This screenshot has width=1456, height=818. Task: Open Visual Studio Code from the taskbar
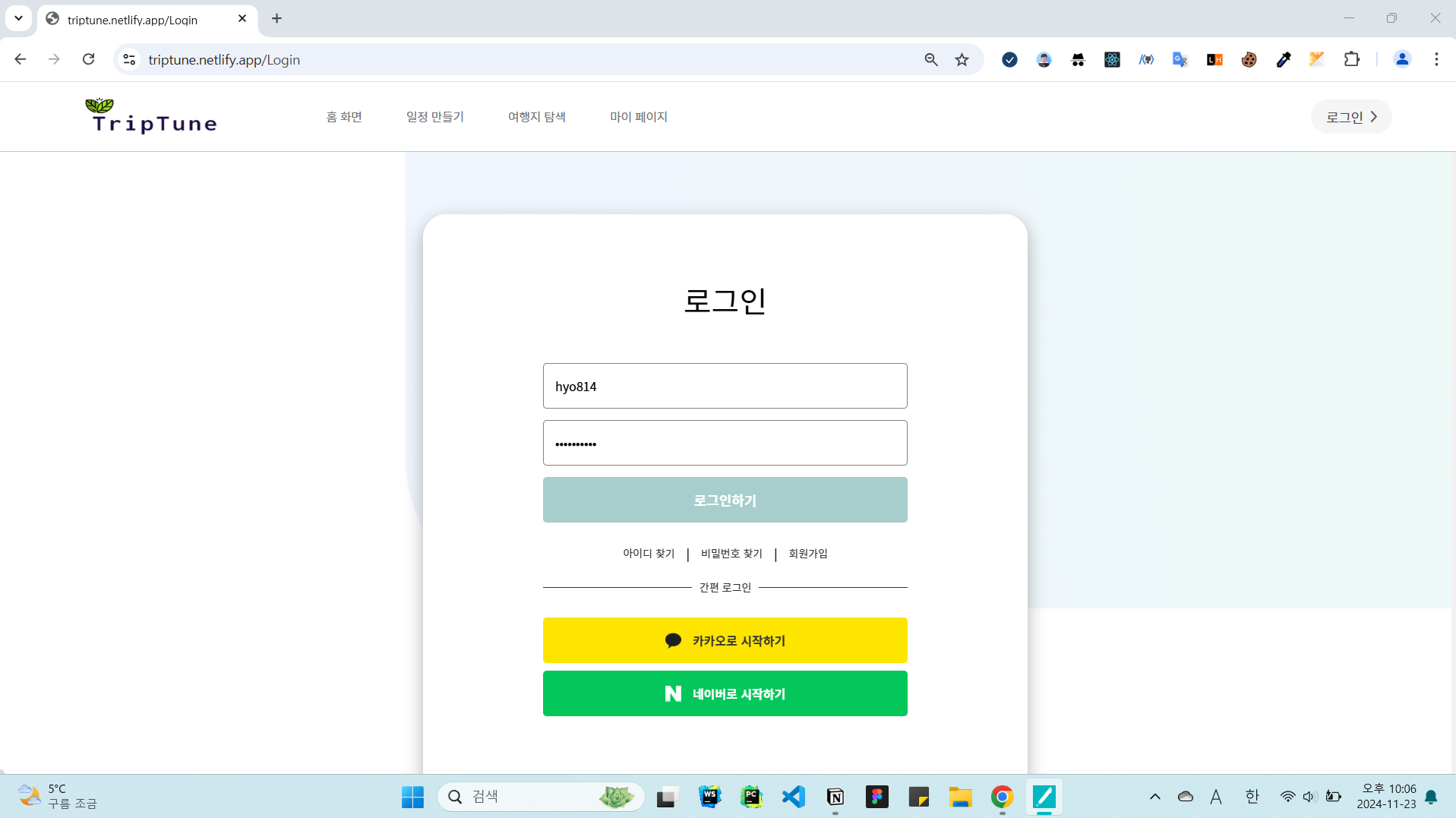coord(793,797)
